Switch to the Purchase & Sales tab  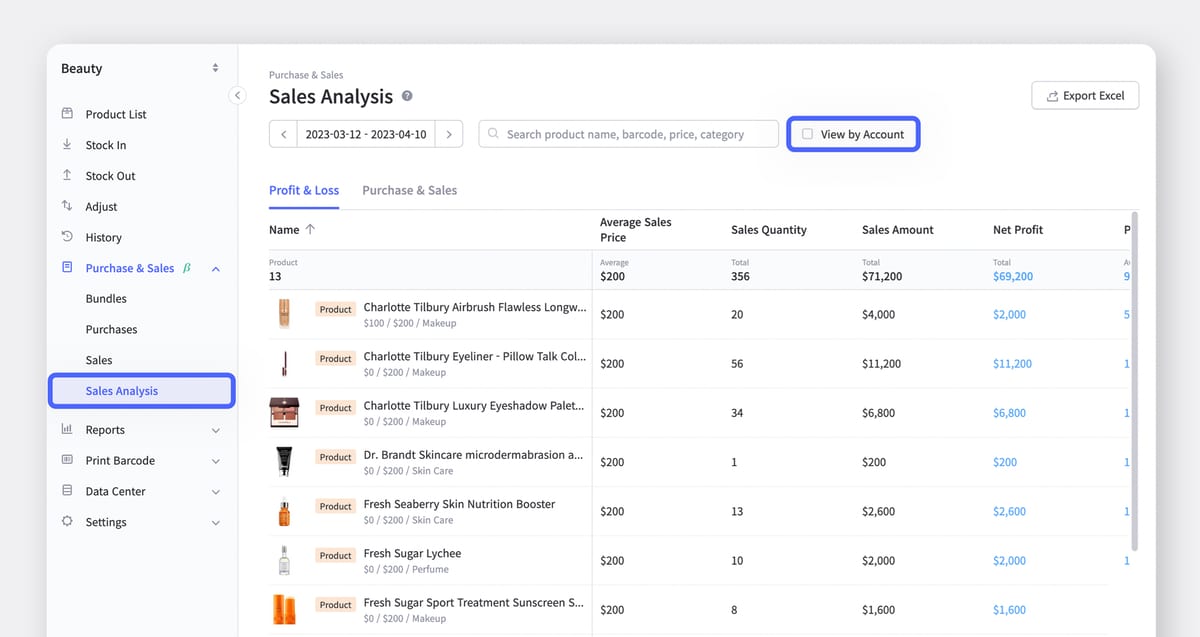point(409,189)
